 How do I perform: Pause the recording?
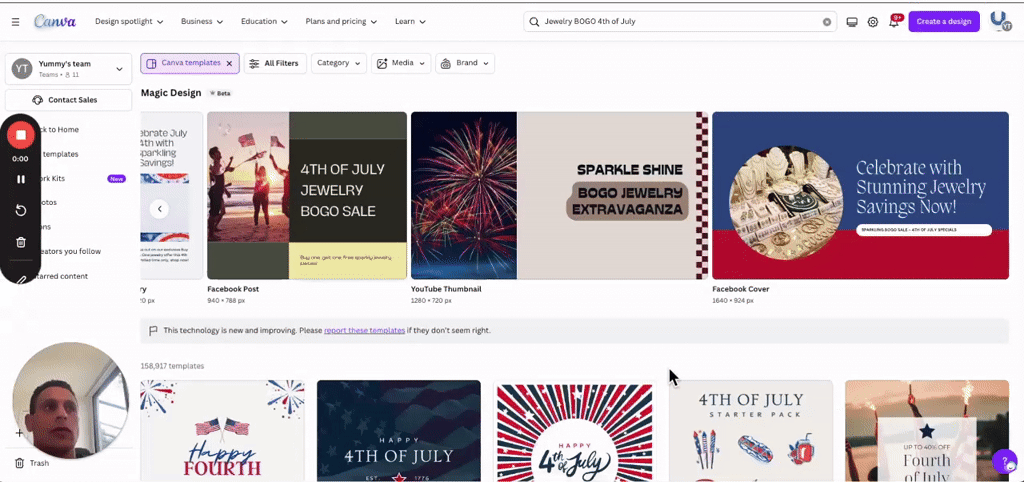tap(21, 179)
